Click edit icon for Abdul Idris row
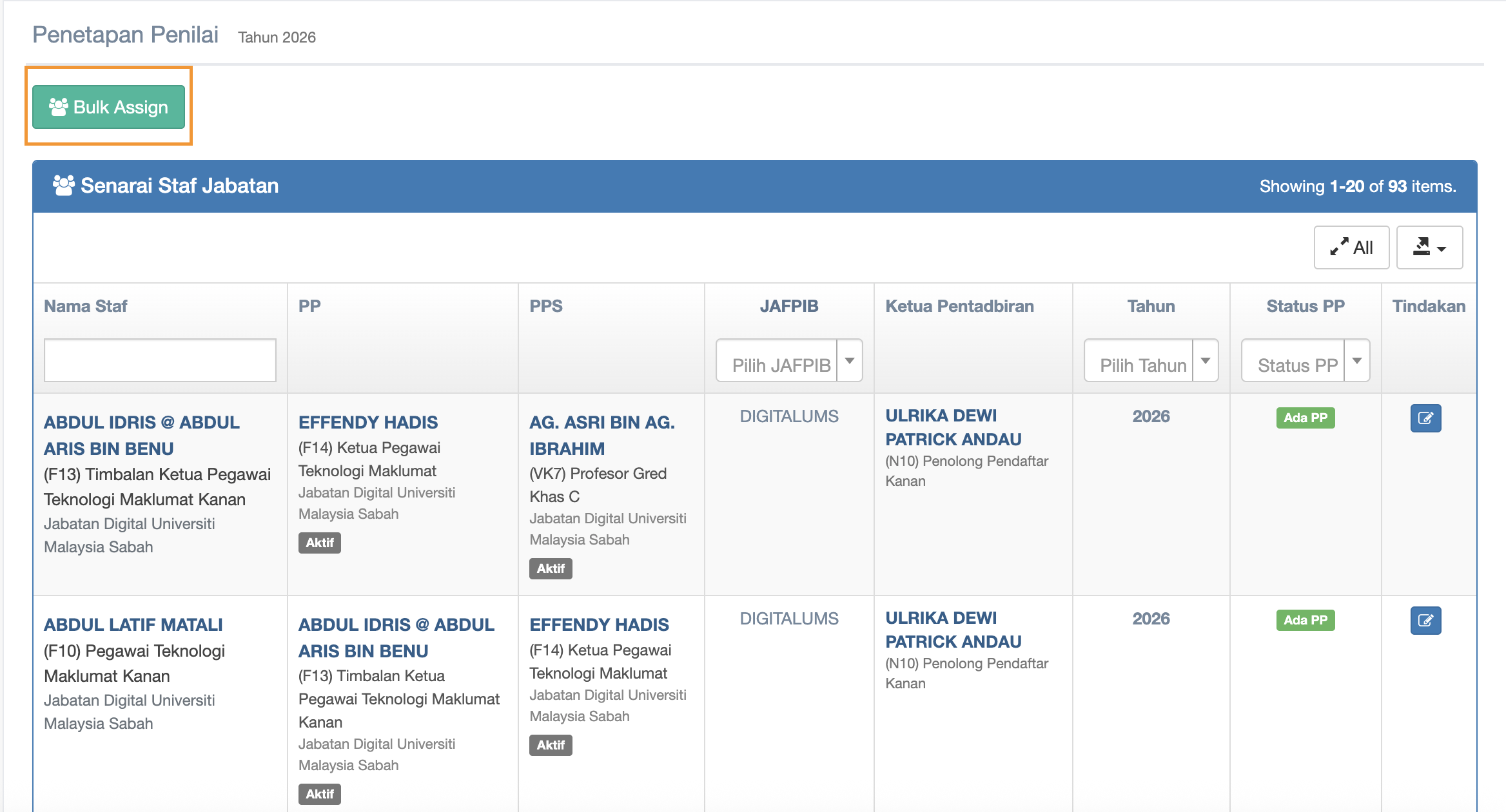1506x812 pixels. pos(1425,418)
